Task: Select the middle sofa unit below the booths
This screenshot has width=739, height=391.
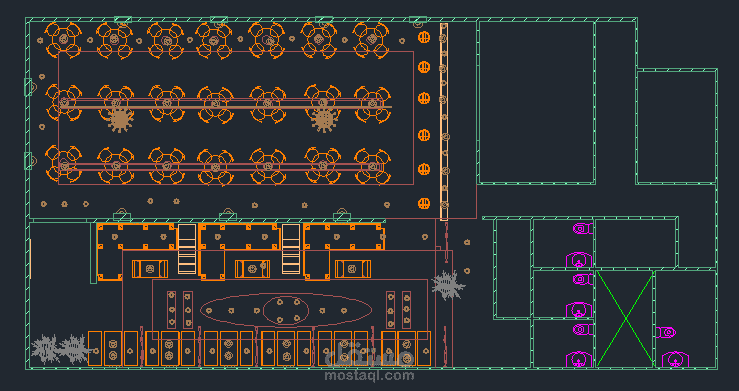Action: click(x=253, y=269)
